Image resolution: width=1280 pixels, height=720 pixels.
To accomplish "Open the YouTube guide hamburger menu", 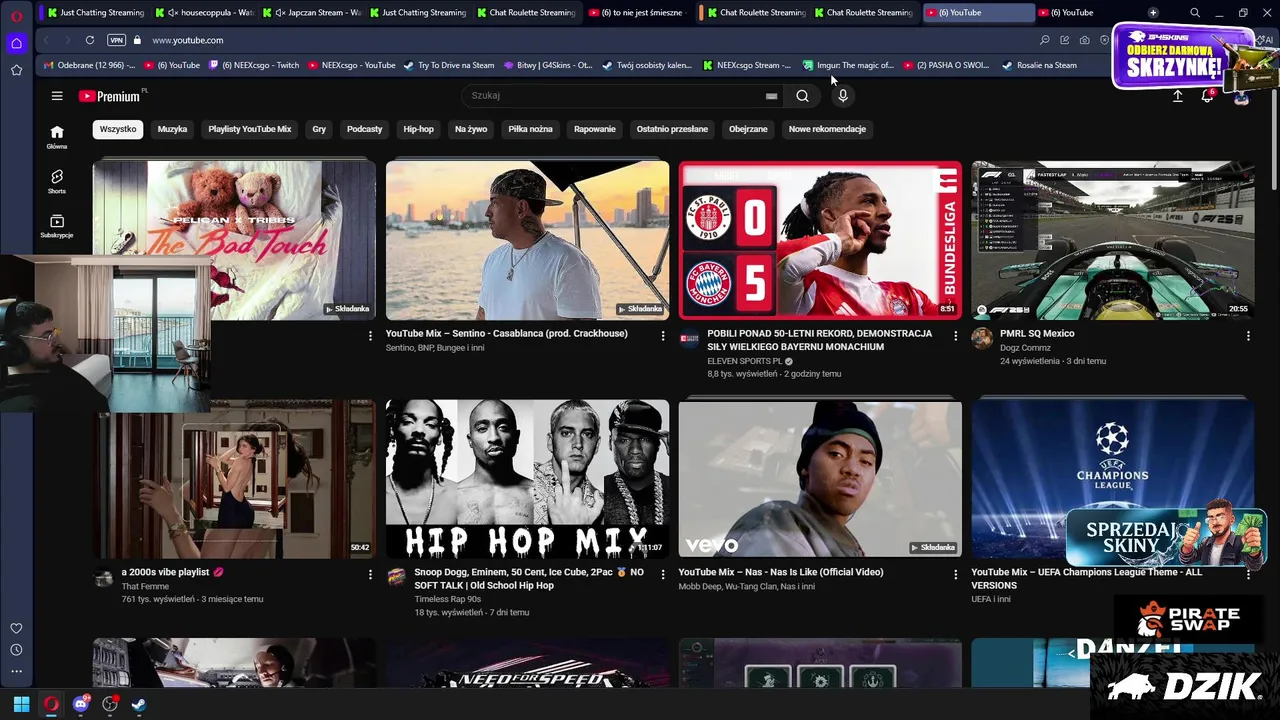I will (57, 96).
